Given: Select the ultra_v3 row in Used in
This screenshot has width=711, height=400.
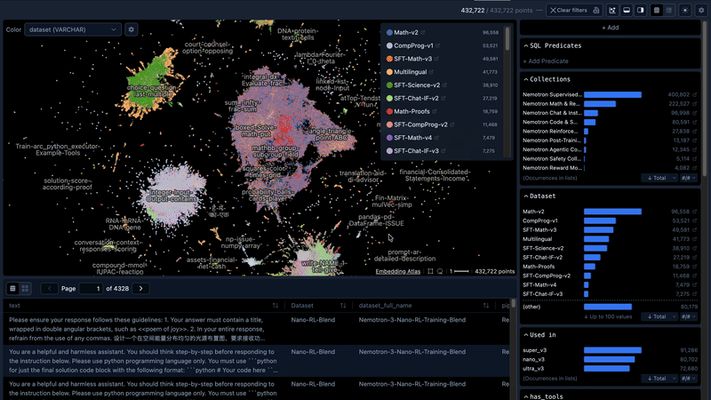Looking at the screenshot, I should click(610, 369).
